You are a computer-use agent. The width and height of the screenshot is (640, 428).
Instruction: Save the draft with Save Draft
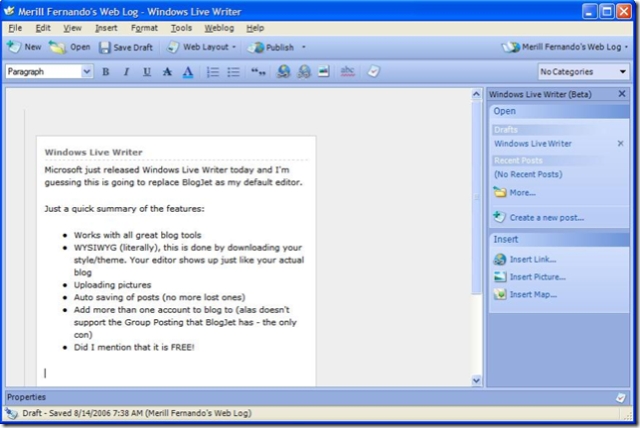click(126, 47)
